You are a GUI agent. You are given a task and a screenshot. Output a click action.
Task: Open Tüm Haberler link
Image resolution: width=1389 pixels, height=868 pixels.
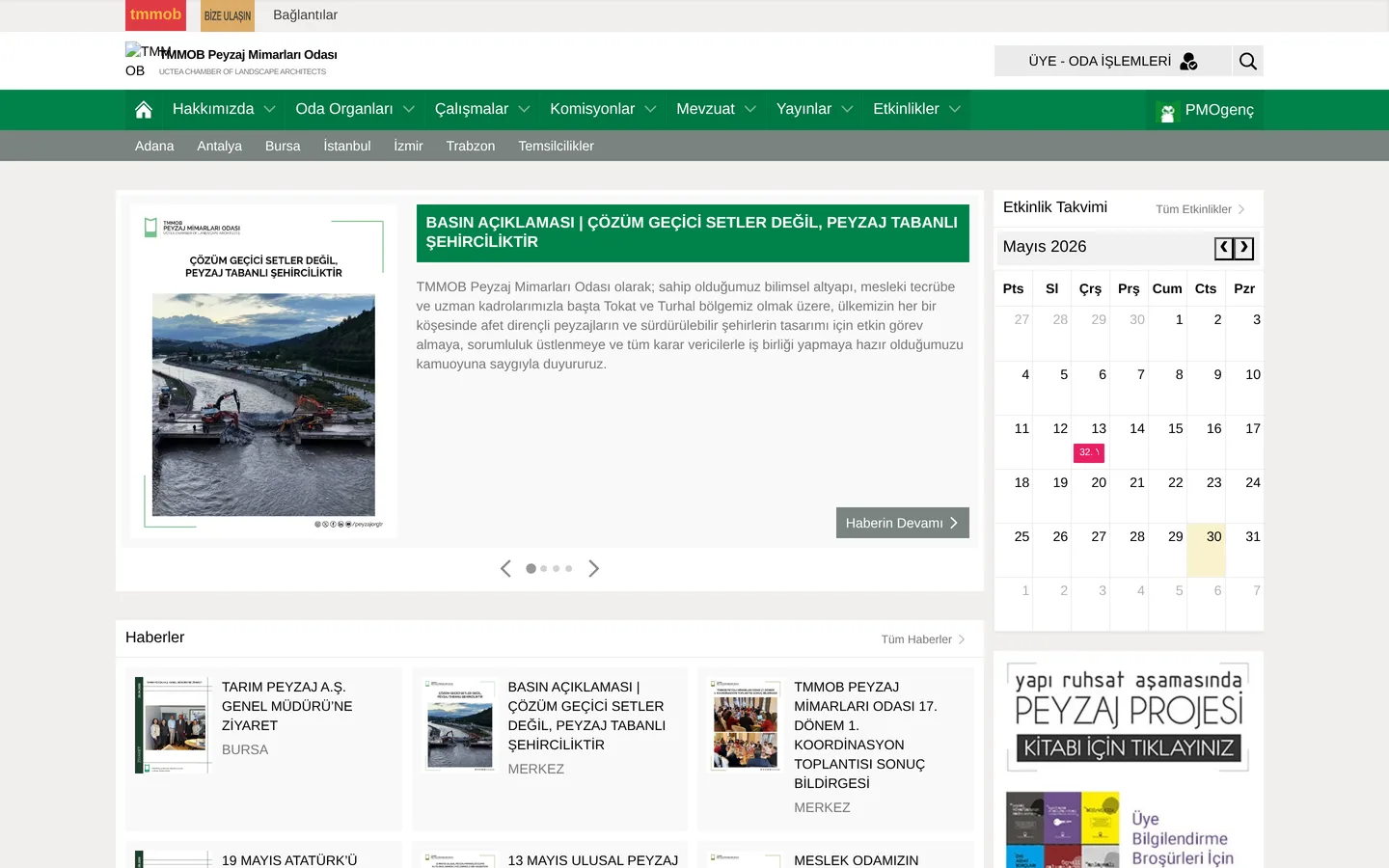923,639
